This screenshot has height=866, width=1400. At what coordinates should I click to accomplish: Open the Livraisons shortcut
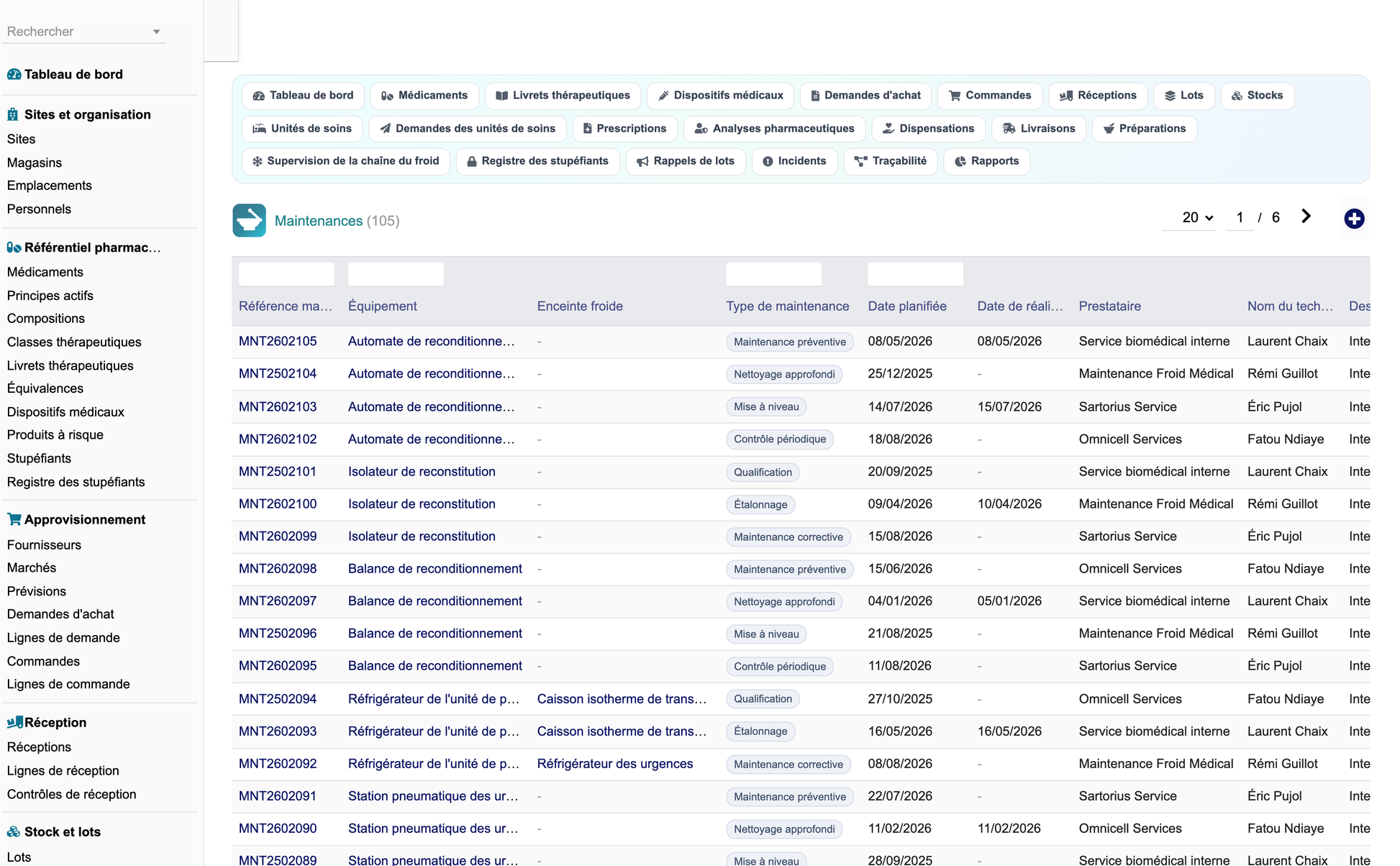1039,129
